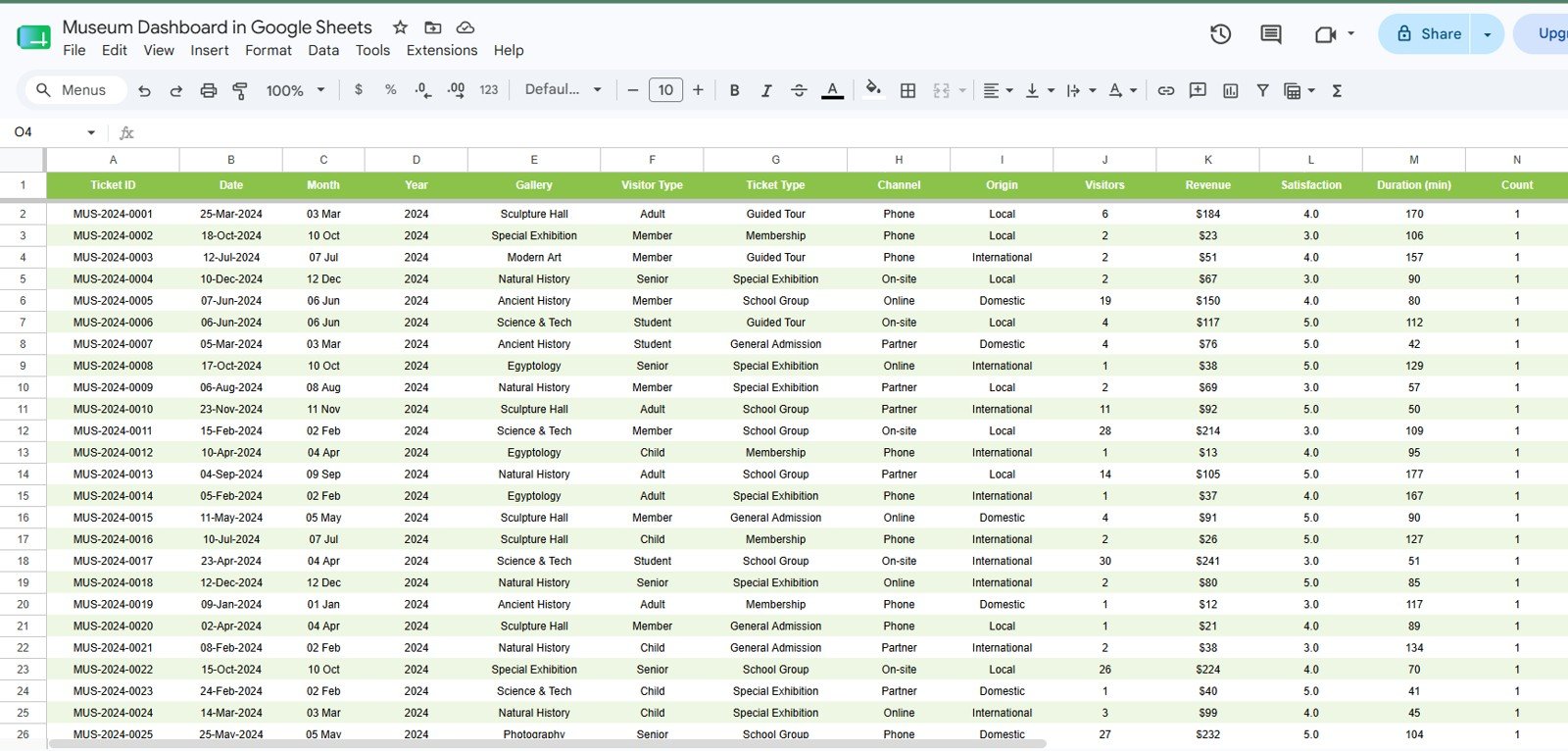The image size is (1568, 751).
Task: Expand filter views dropdown
Action: point(1311,90)
